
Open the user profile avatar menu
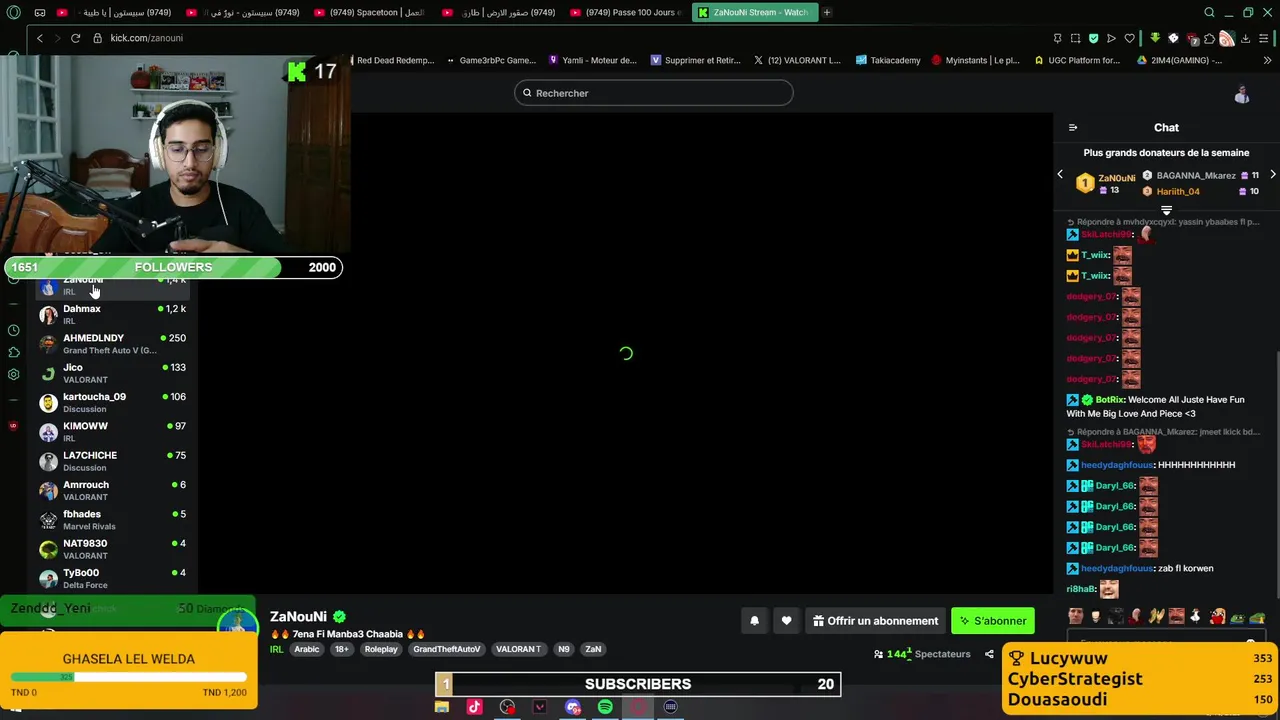1242,94
